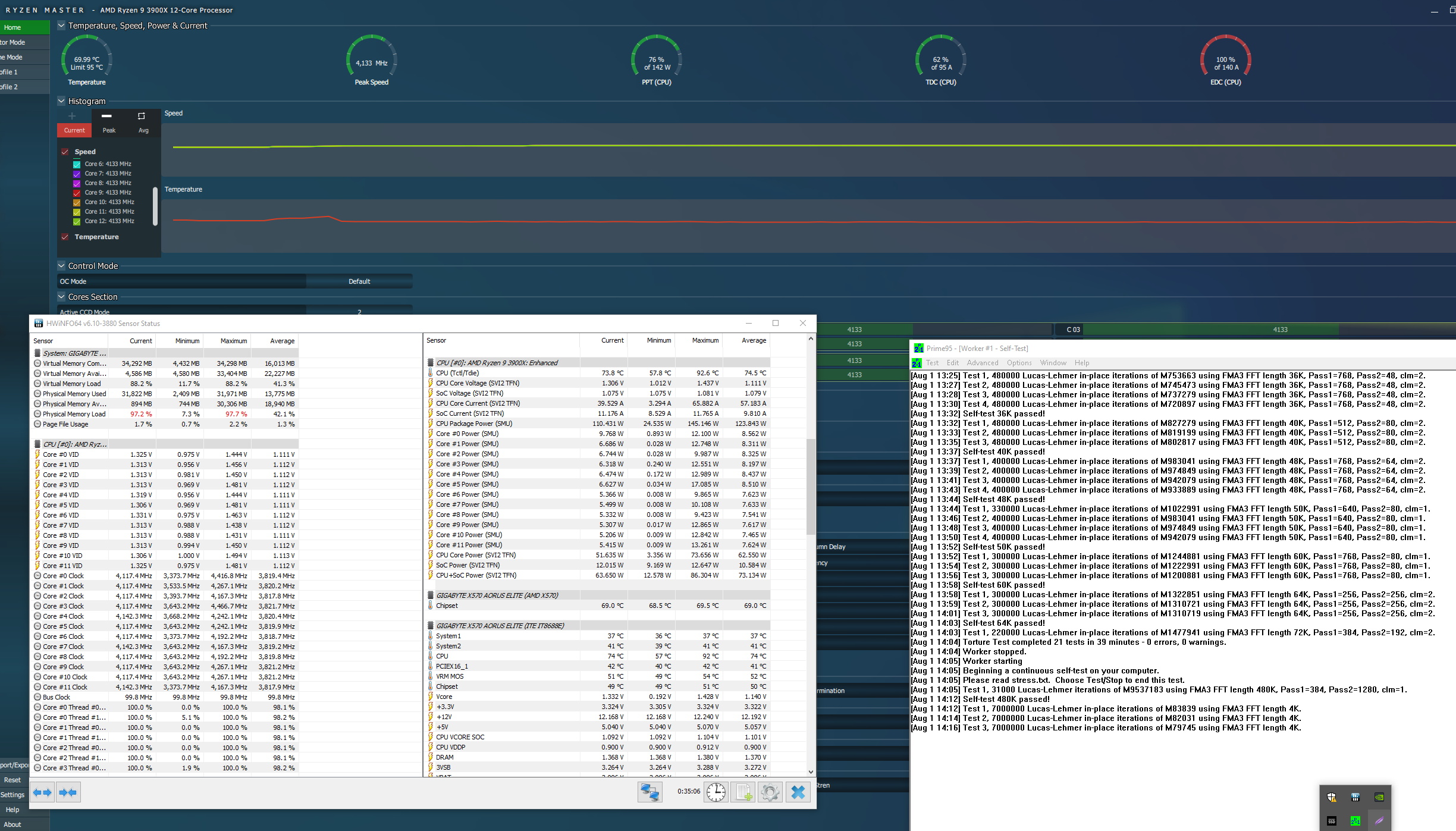Click HWiNFO blue X close sensors icon

point(798,792)
